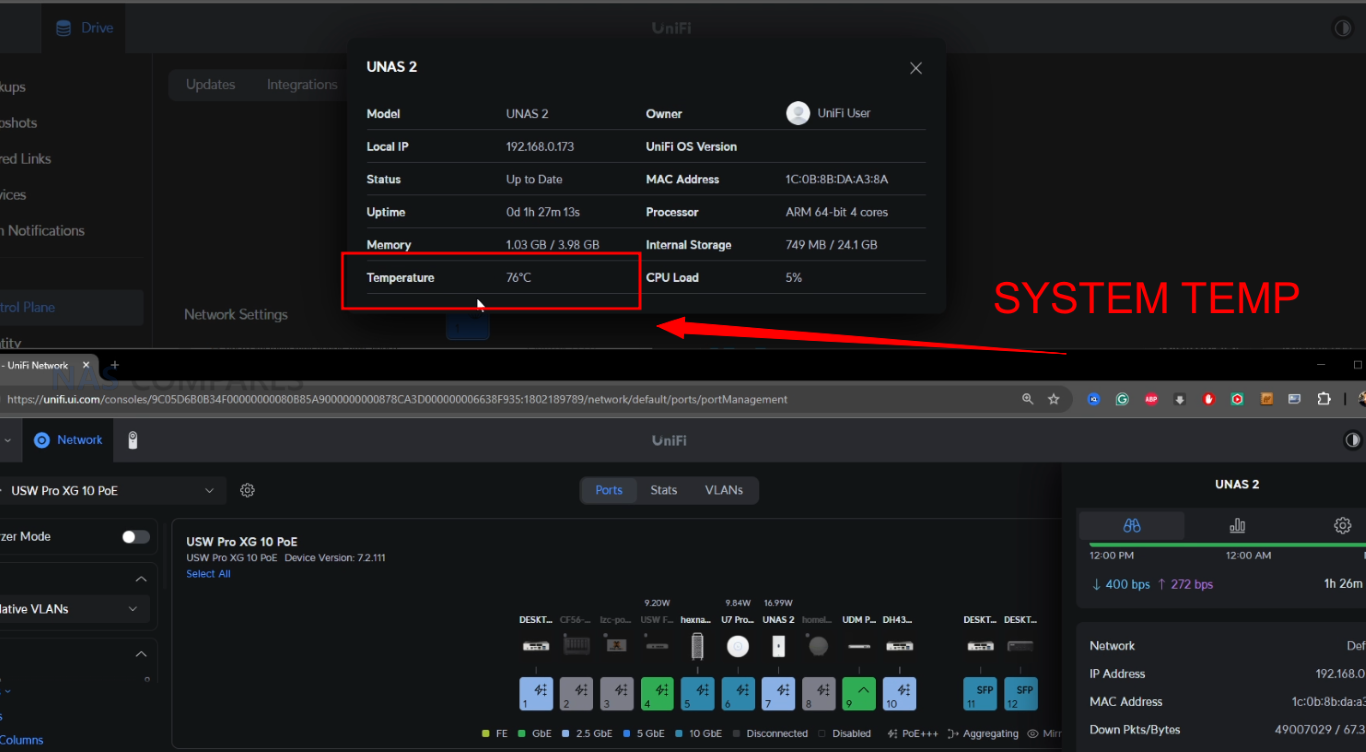
Task: Click the UniFi User owner entry
Action: [x=829, y=113]
